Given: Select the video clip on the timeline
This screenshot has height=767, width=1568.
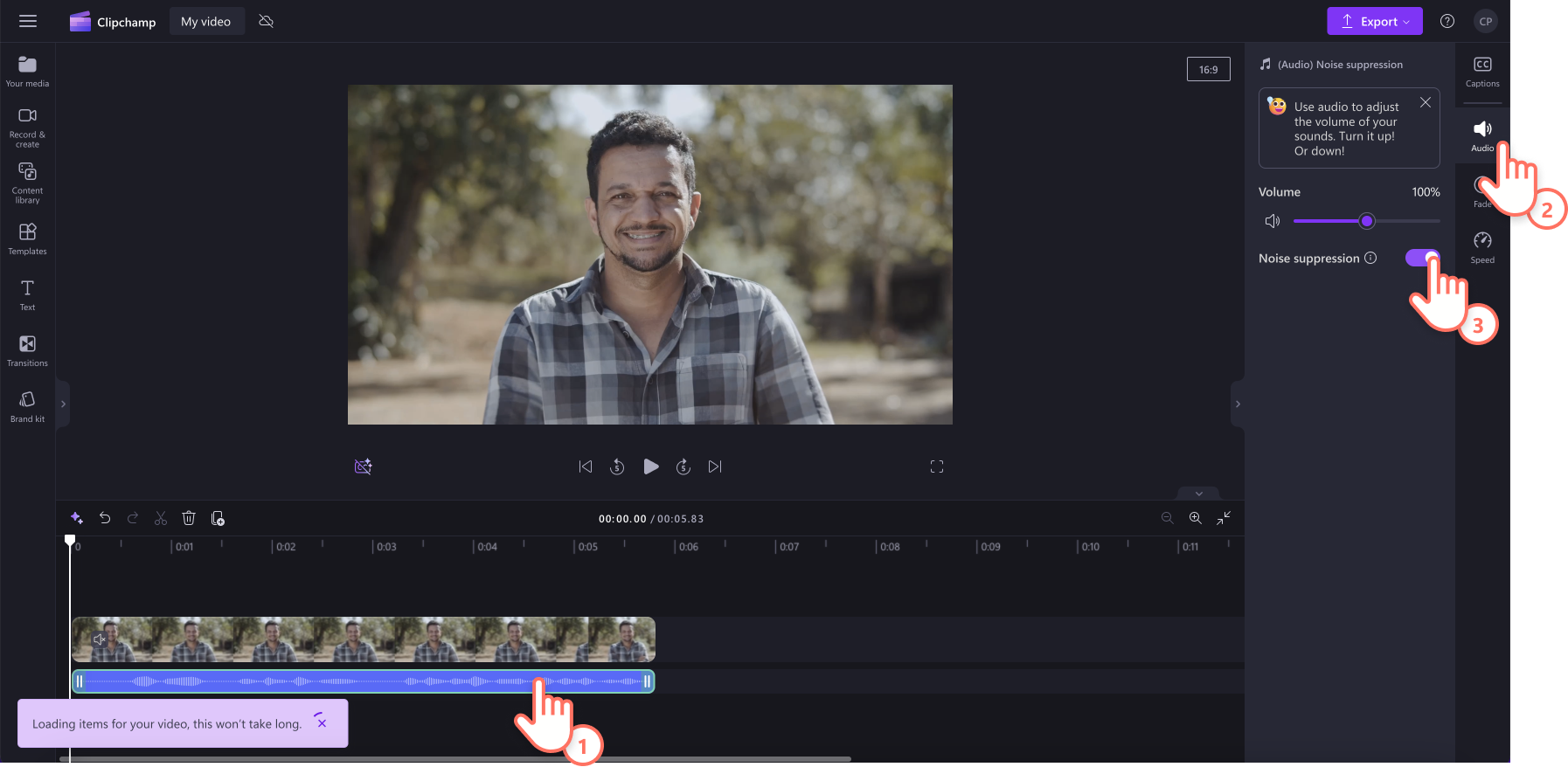Looking at the screenshot, I should 363,639.
